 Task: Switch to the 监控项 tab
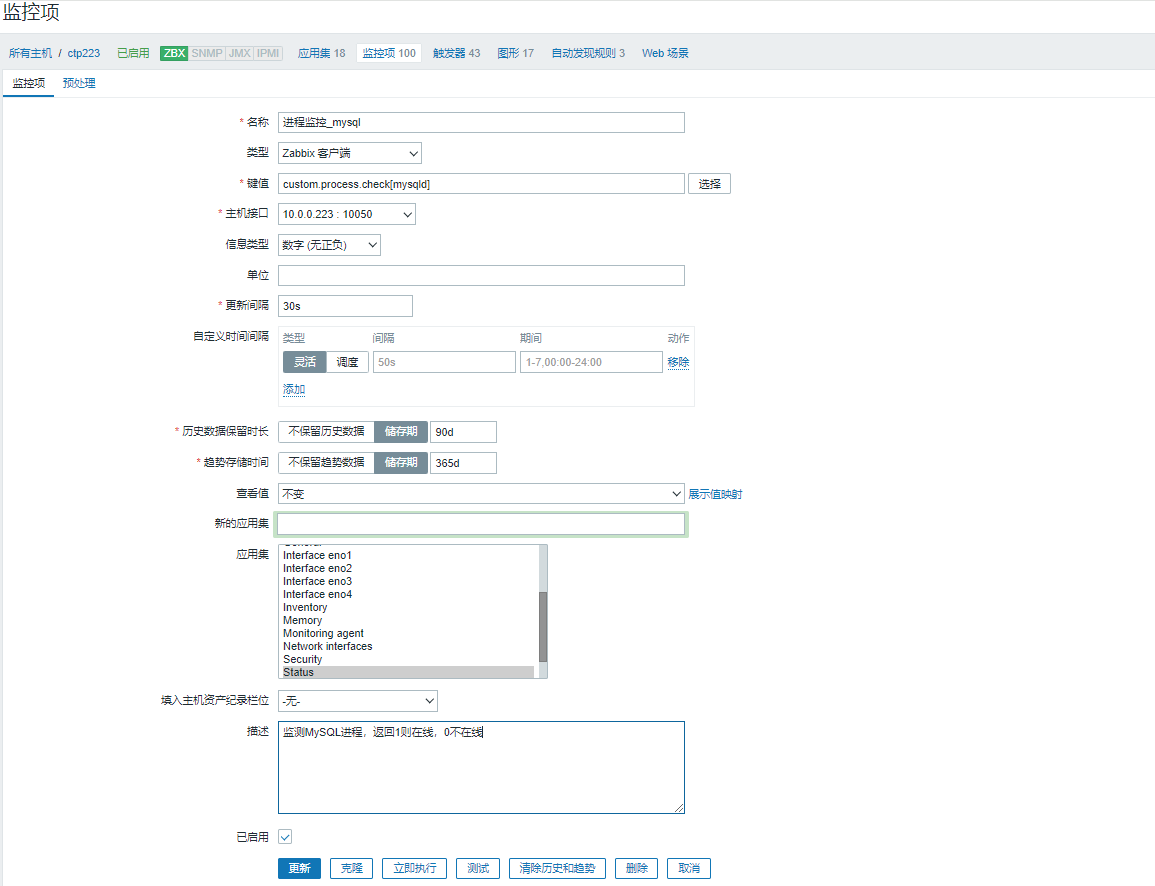coord(29,83)
